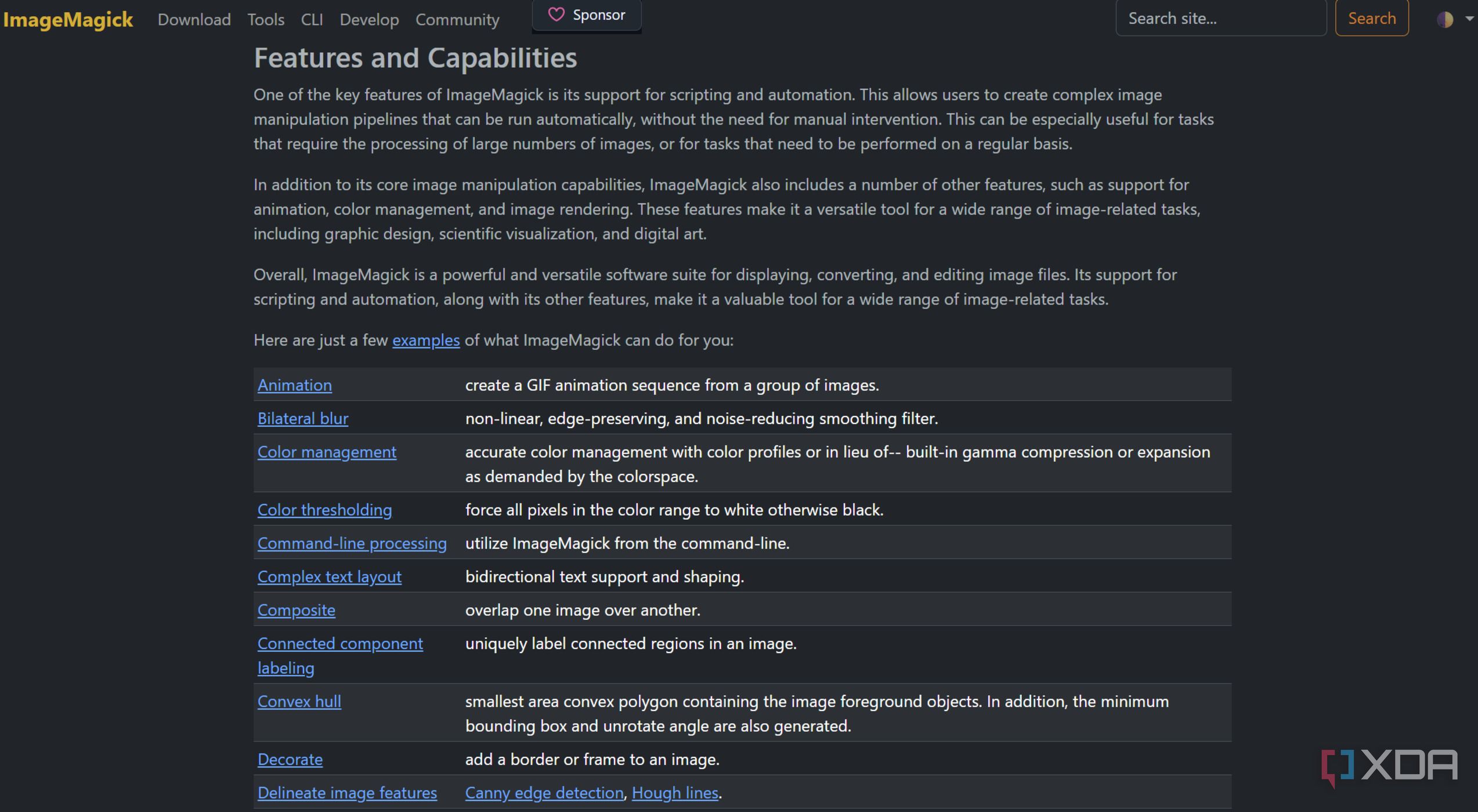Viewport: 1478px width, 812px height.
Task: Follow the examples link
Action: (x=425, y=340)
